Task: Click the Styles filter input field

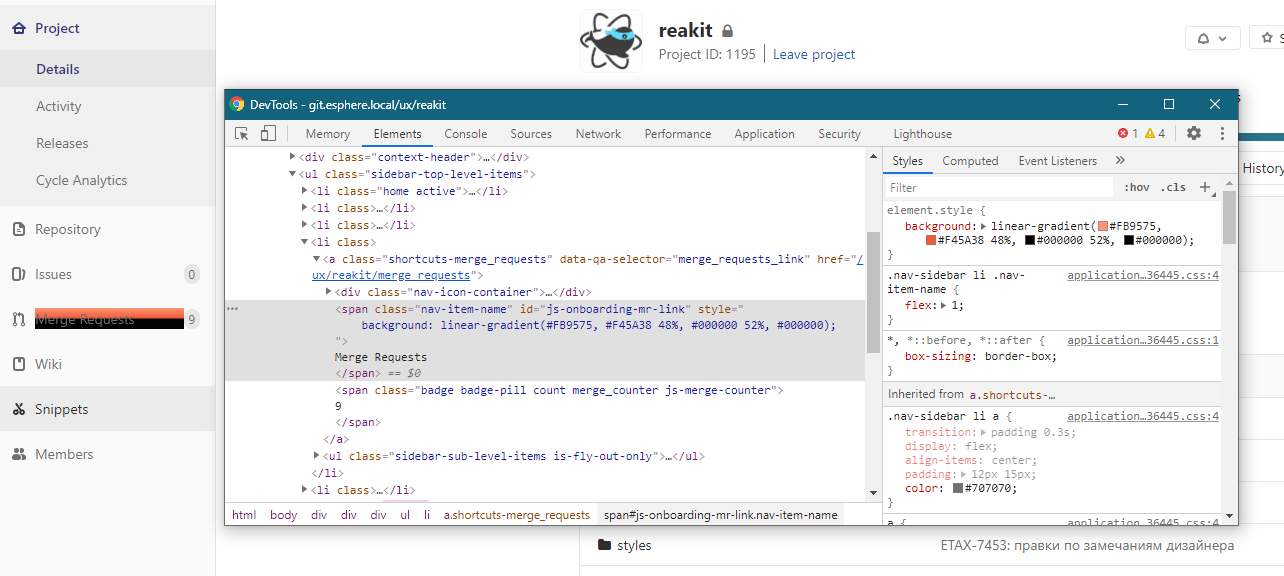Action: pyautogui.click(x=999, y=188)
